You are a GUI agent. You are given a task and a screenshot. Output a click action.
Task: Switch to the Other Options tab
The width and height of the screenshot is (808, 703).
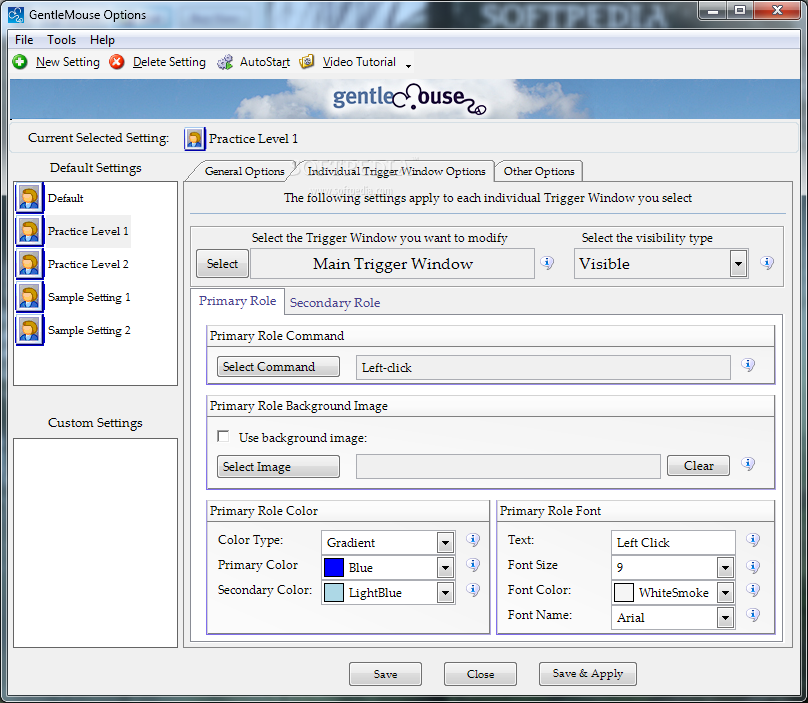pos(538,171)
